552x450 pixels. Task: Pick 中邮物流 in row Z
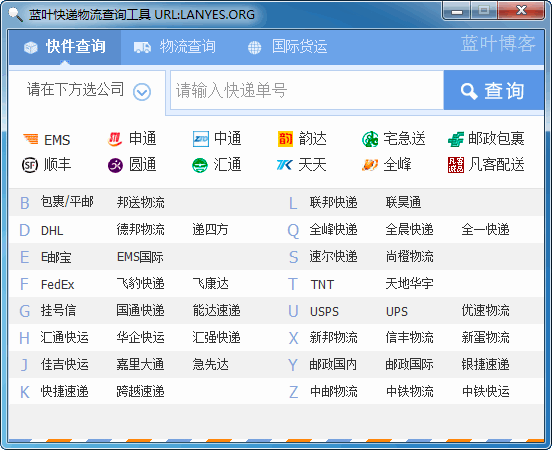pyautogui.click(x=333, y=392)
